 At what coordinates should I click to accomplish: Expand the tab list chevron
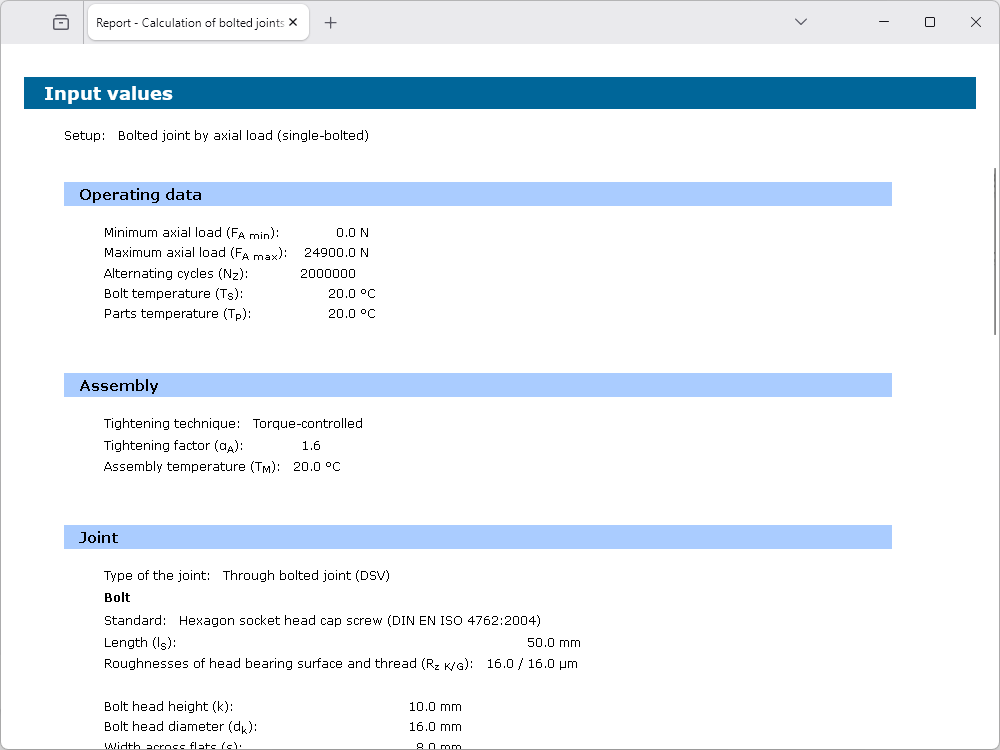[x=800, y=22]
